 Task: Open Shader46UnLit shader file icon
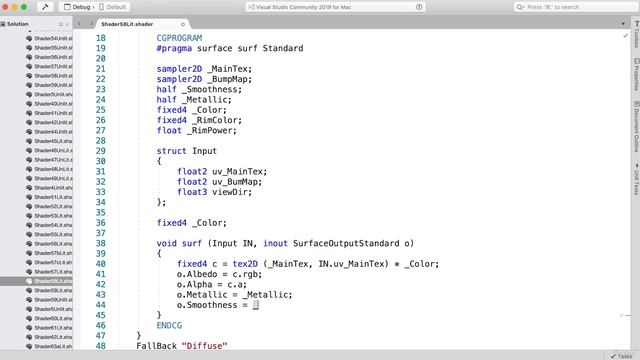click(x=29, y=150)
